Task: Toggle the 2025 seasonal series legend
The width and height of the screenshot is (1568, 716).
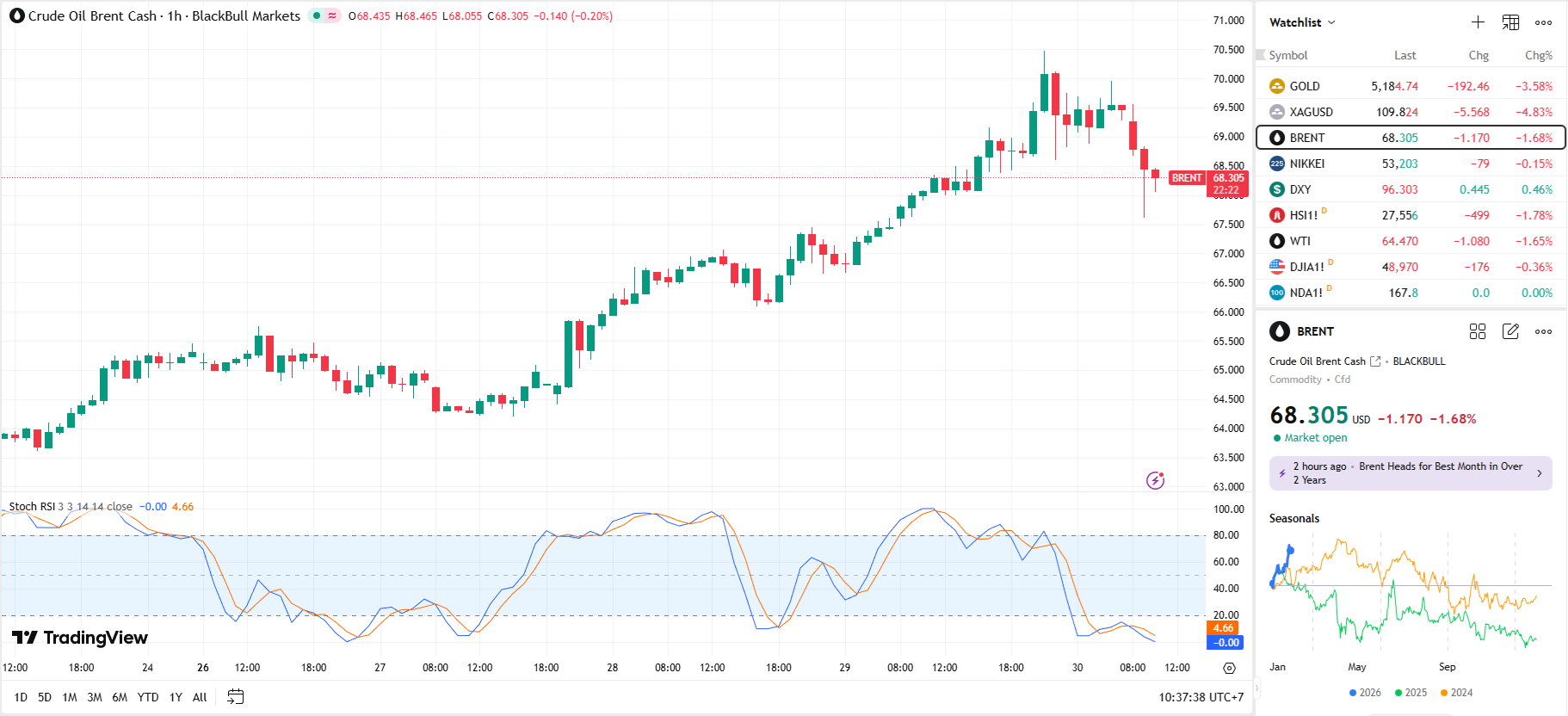Action: 1411,693
